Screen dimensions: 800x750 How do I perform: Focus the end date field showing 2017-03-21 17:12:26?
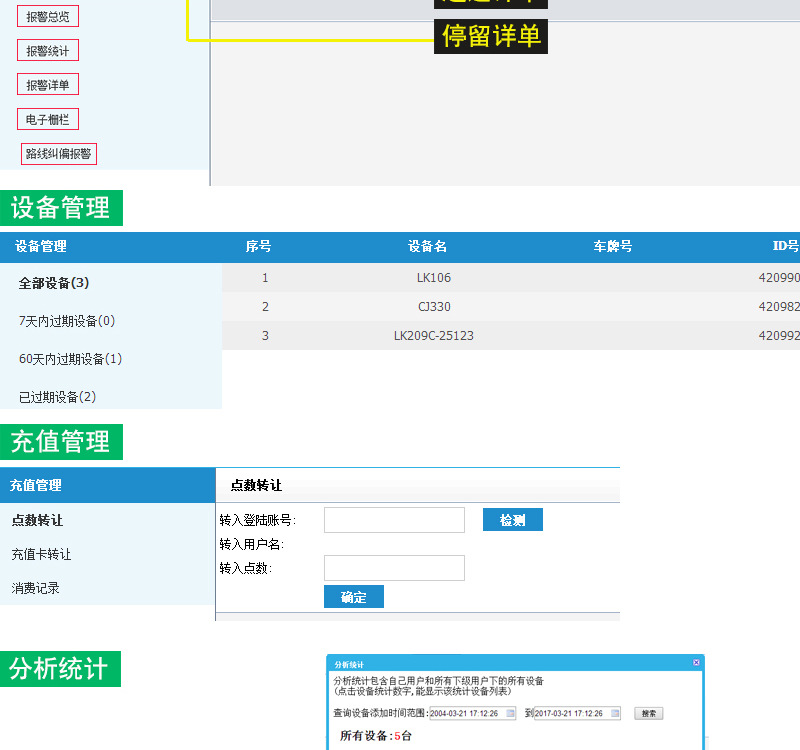coord(578,713)
